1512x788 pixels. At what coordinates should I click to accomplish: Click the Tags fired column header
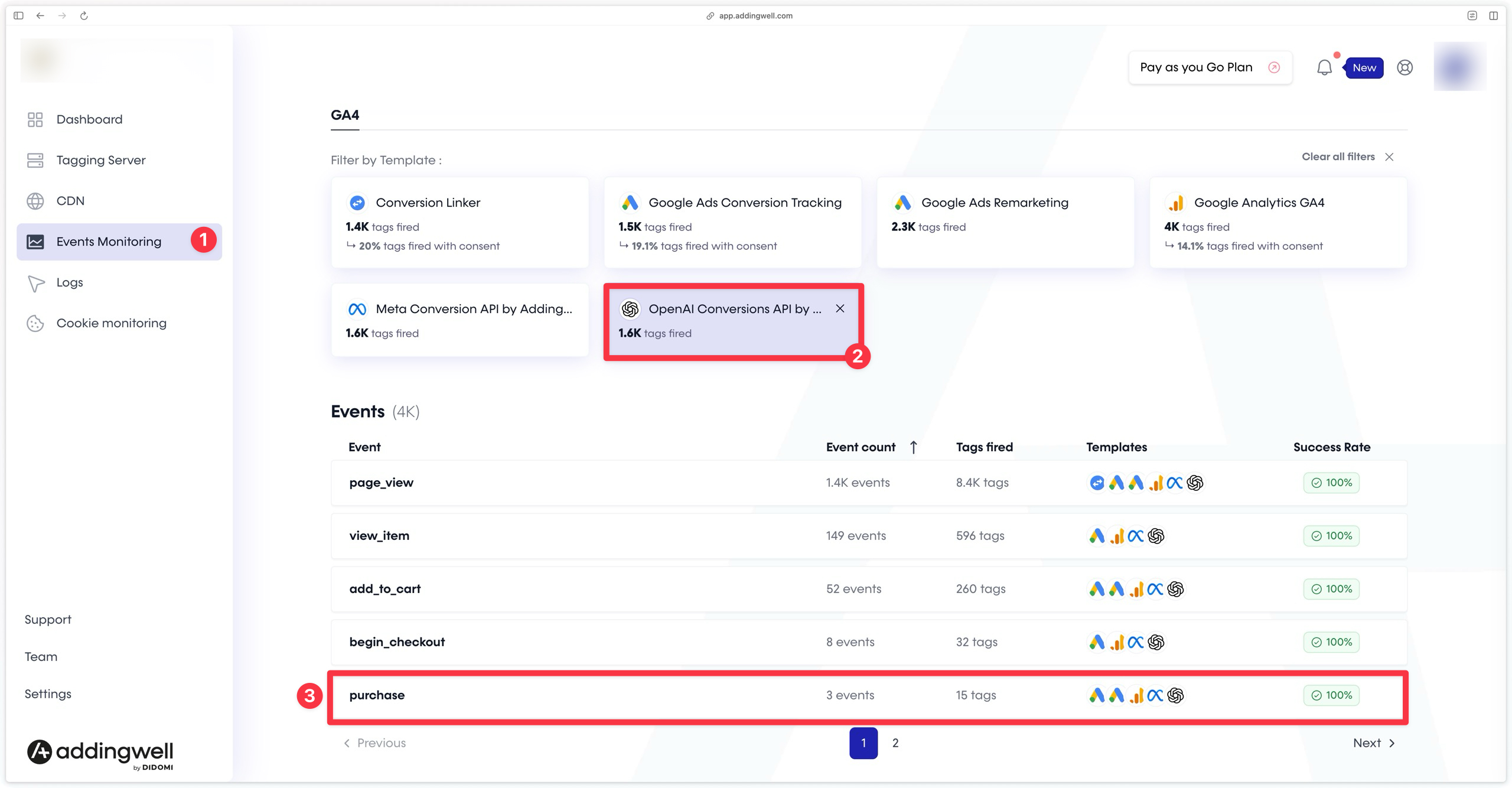point(985,447)
